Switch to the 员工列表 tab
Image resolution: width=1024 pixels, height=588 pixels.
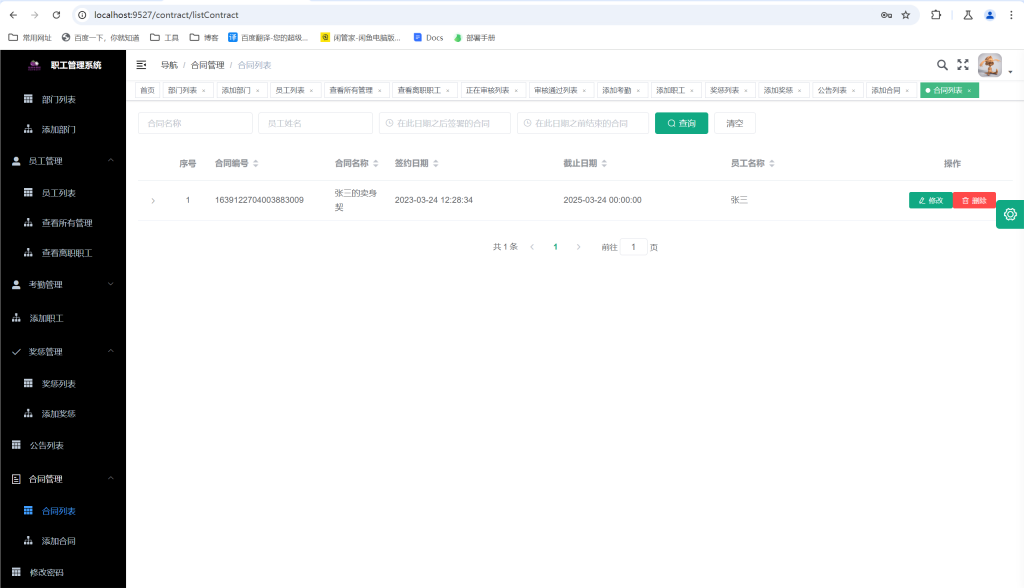click(294, 90)
